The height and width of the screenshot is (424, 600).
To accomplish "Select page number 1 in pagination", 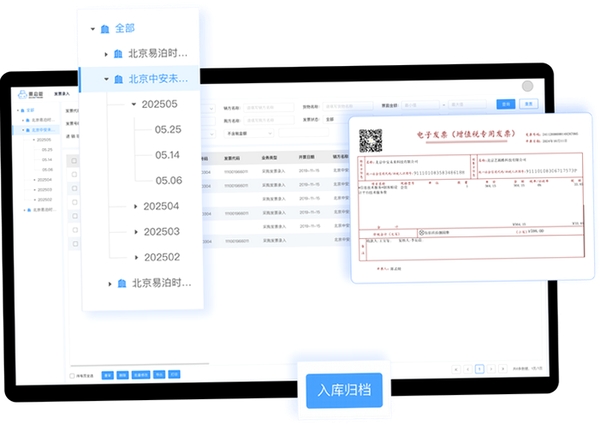I will tap(479, 369).
